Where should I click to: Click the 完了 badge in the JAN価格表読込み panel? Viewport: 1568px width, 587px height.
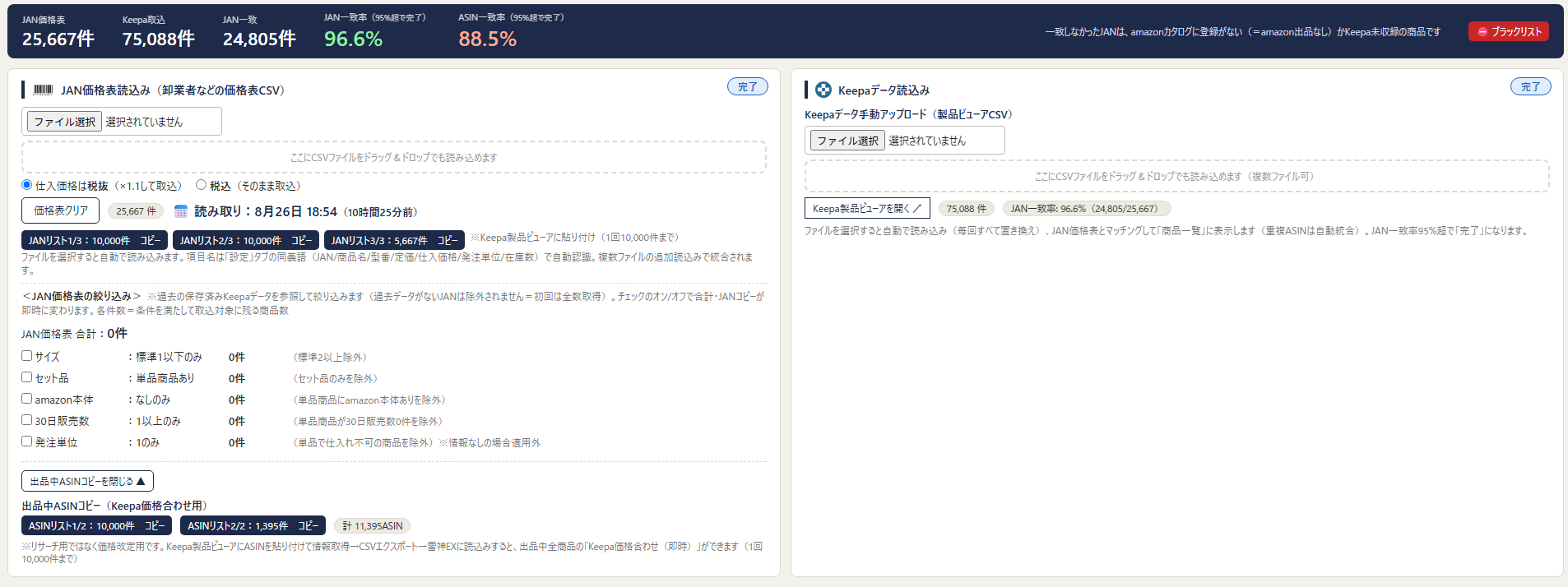[x=748, y=86]
